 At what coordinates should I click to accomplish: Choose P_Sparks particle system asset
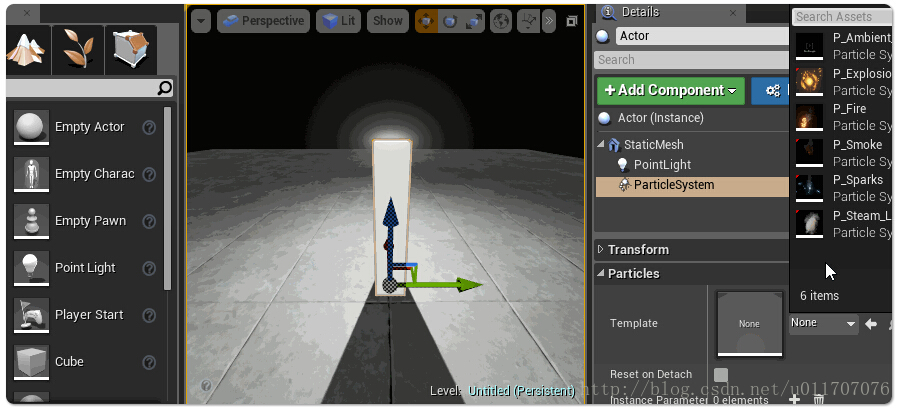pyautogui.click(x=842, y=188)
